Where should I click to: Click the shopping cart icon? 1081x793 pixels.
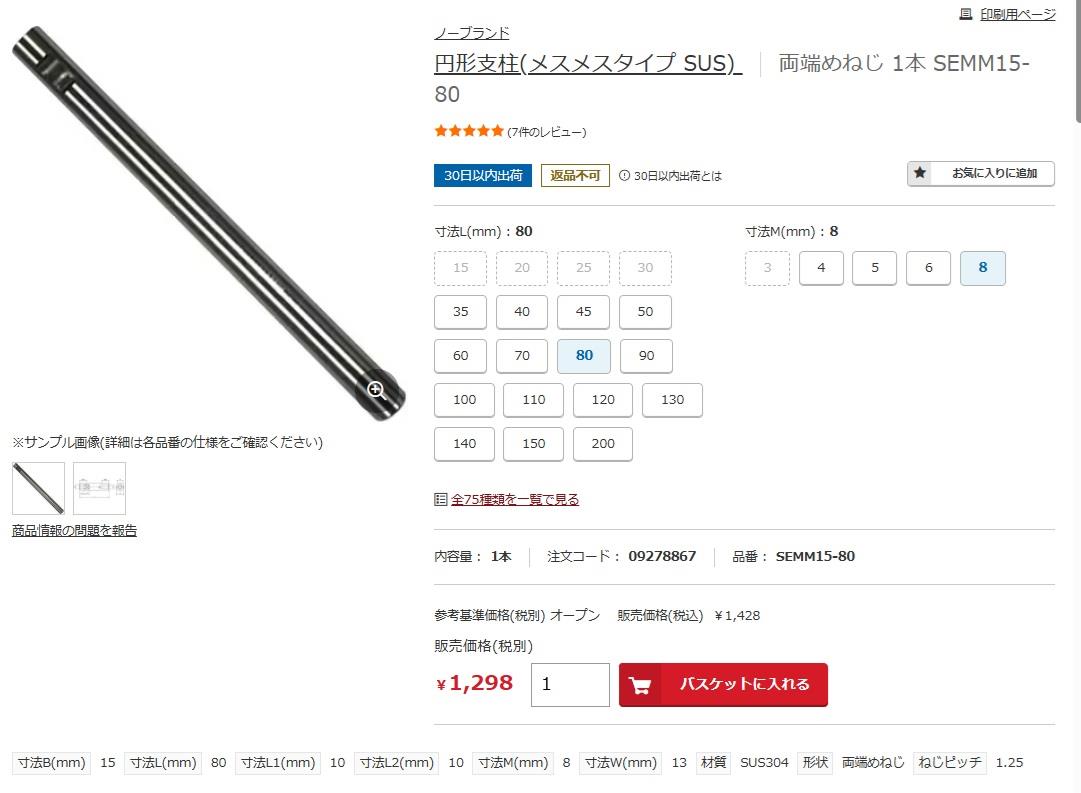(640, 685)
